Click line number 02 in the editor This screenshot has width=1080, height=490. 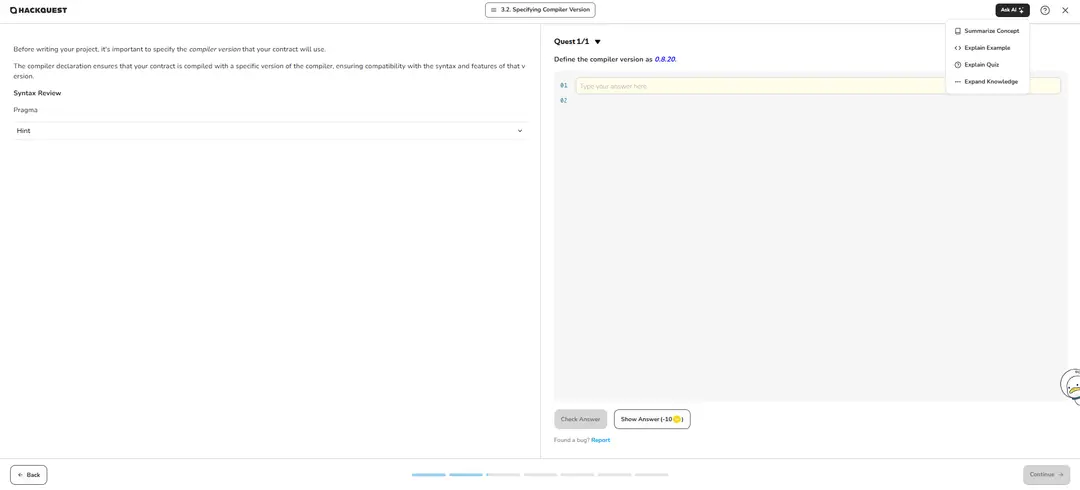click(x=563, y=101)
